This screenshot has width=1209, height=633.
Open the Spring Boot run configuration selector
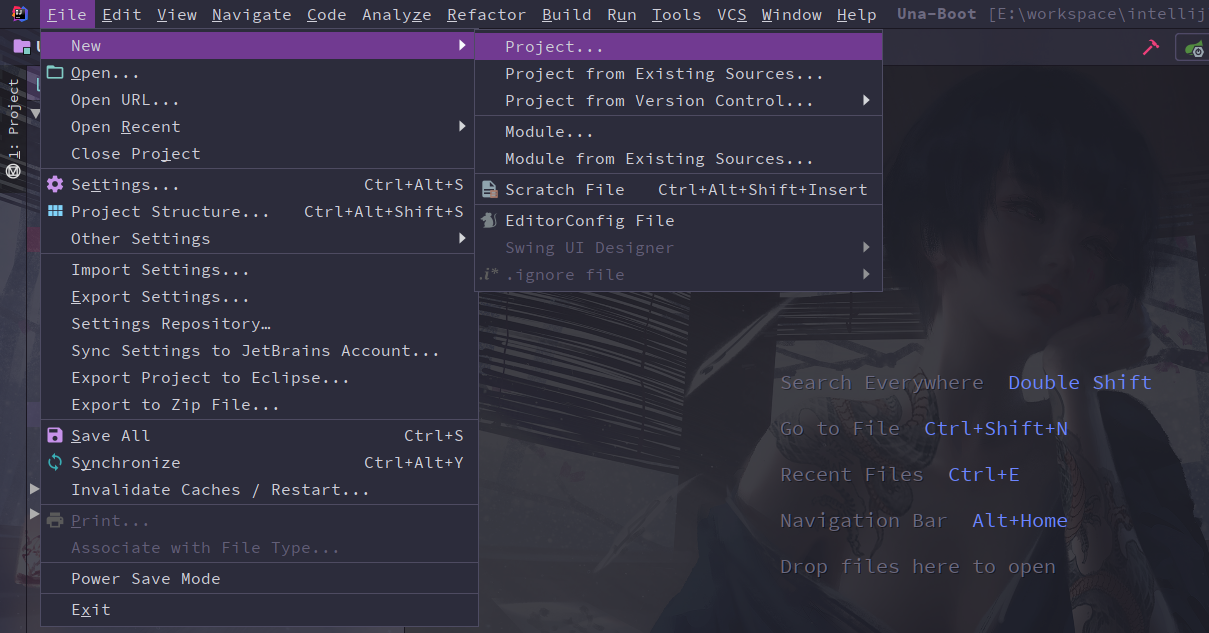tap(1193, 47)
